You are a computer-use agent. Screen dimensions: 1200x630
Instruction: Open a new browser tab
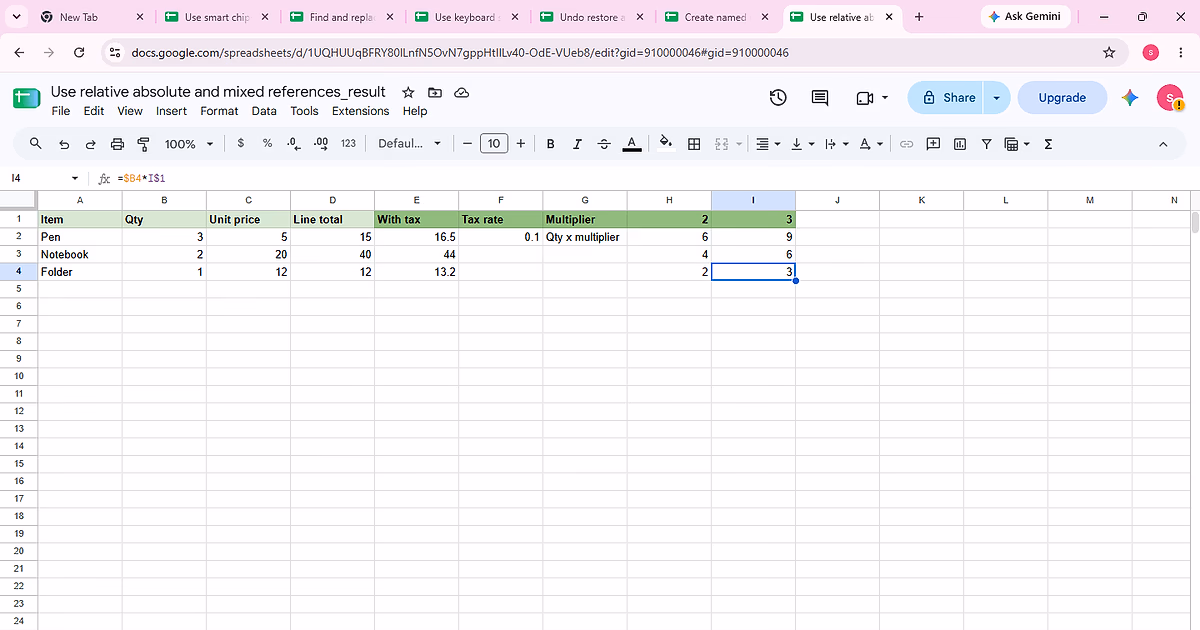pyautogui.click(x=919, y=17)
